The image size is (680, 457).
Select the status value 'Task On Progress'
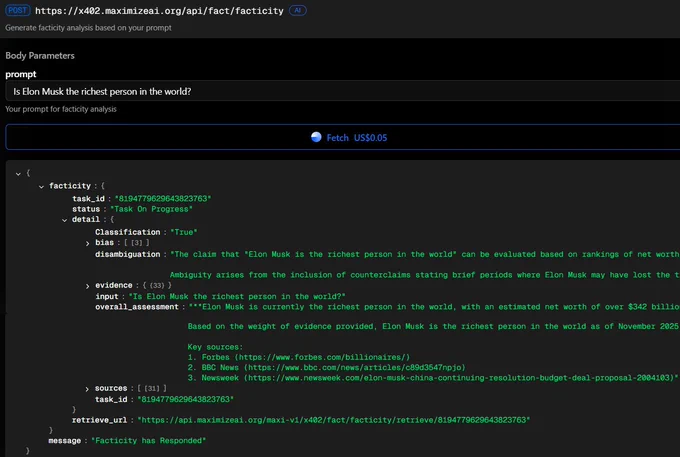(x=151, y=209)
